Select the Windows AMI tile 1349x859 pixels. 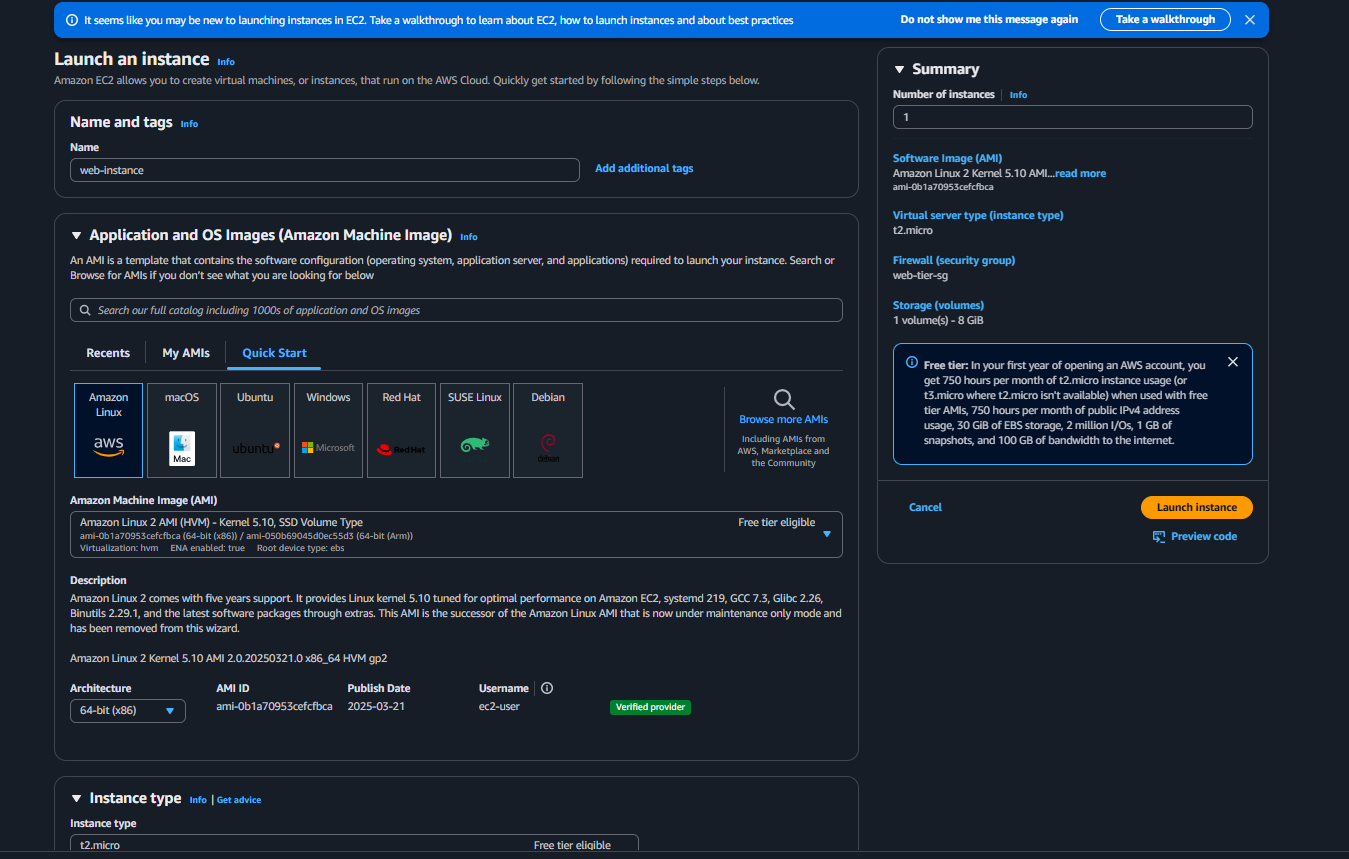point(328,430)
